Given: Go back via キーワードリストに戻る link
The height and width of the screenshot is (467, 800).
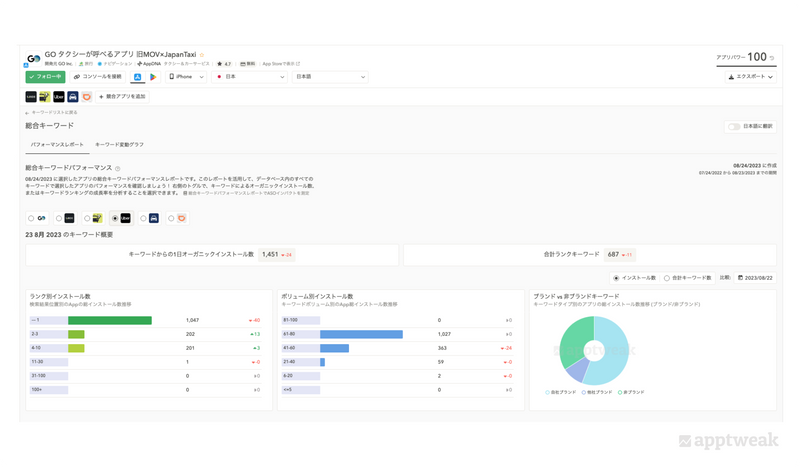Looking at the screenshot, I should pyautogui.click(x=55, y=113).
